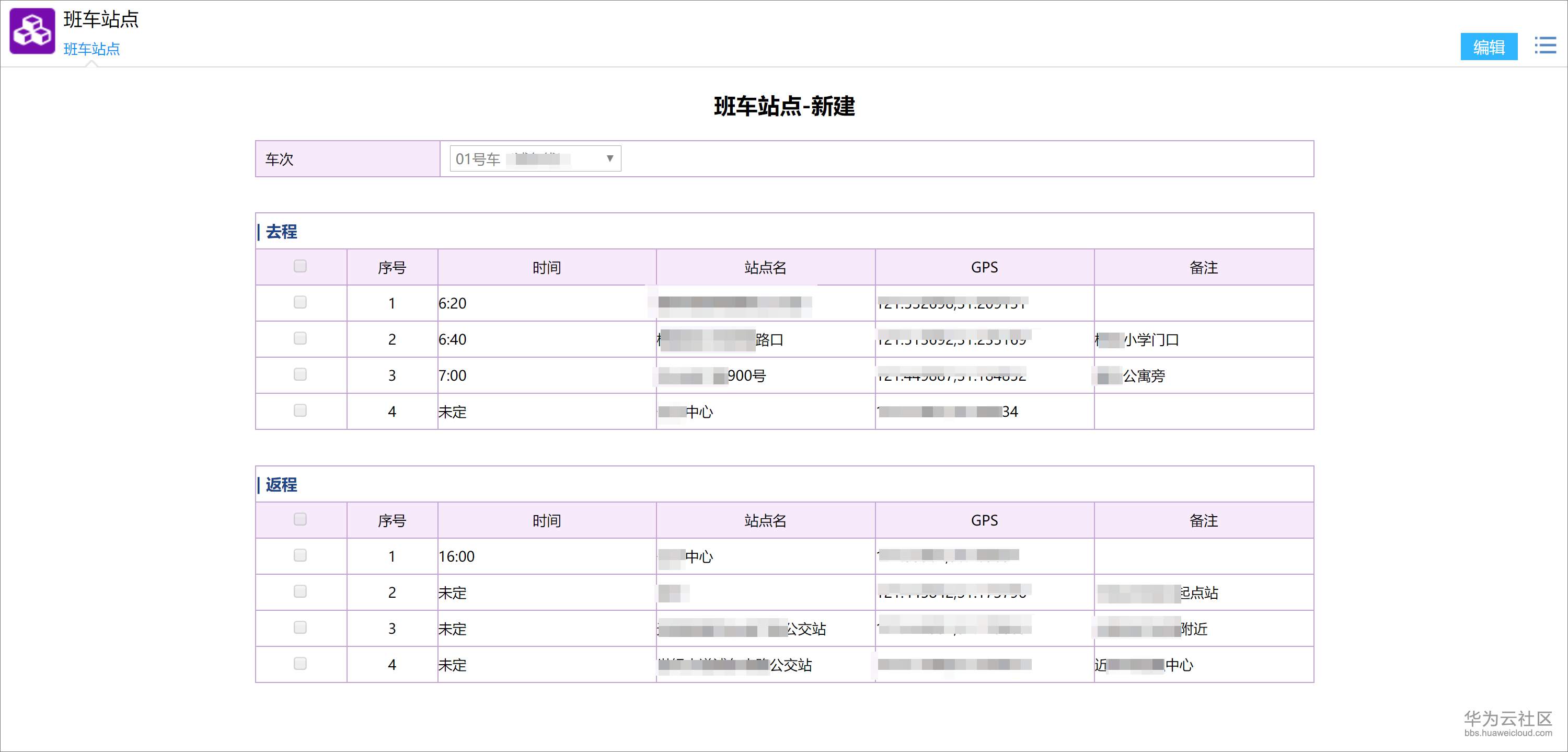Click the 小学门口 remark cell
Screen dimensions: 1568x752
pos(1150,340)
